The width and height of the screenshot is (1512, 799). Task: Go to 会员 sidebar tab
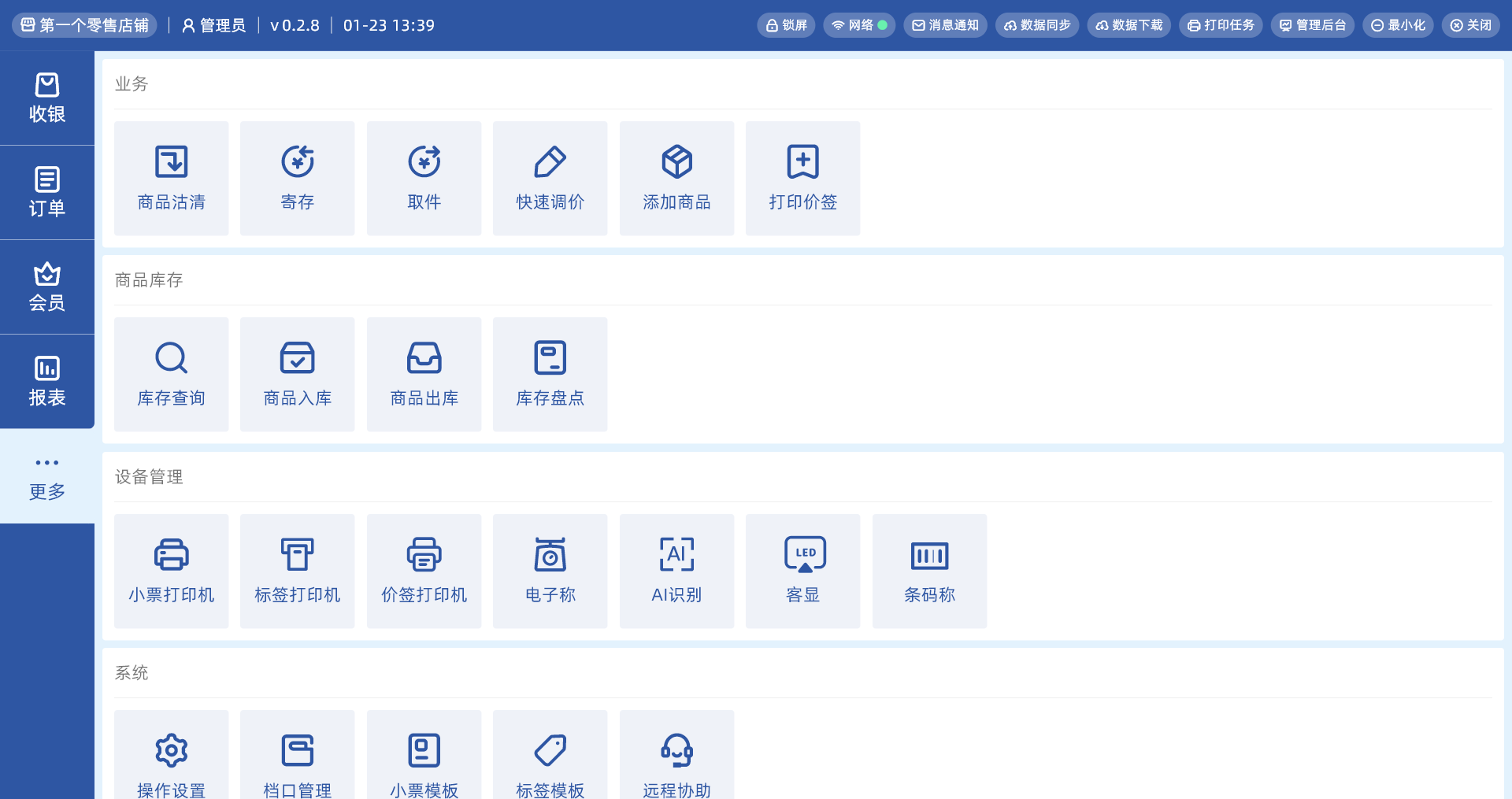point(47,287)
